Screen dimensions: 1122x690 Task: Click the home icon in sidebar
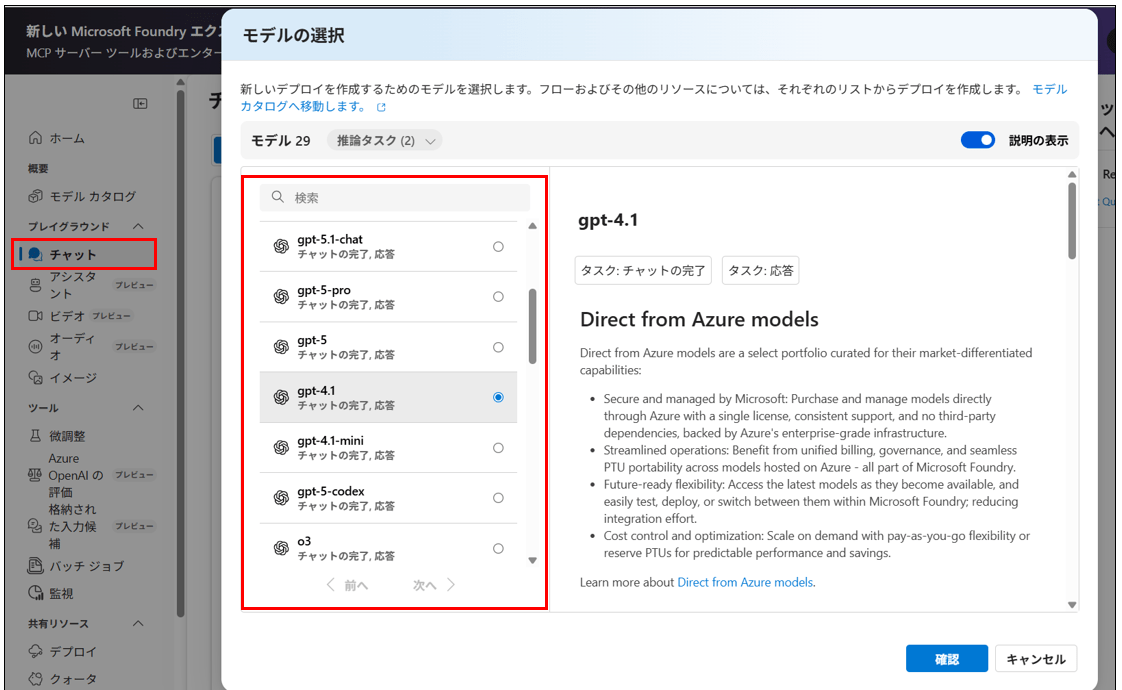click(36, 138)
